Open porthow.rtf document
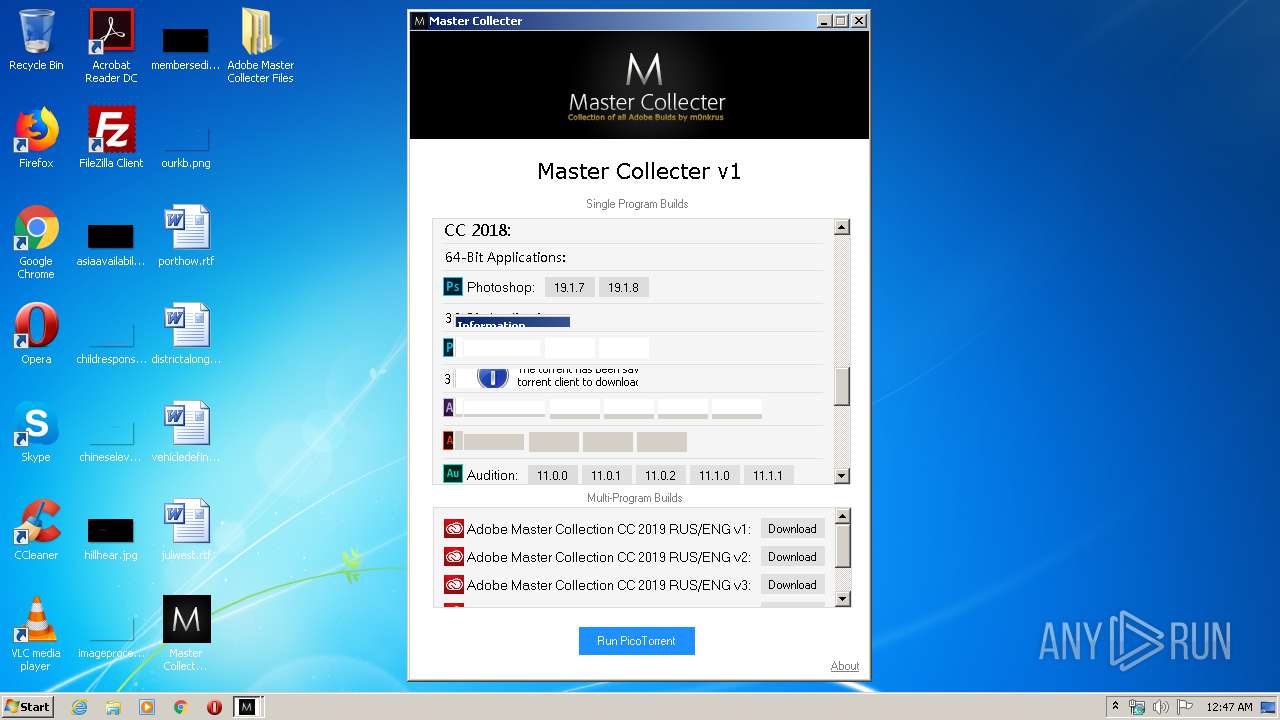 point(186,236)
